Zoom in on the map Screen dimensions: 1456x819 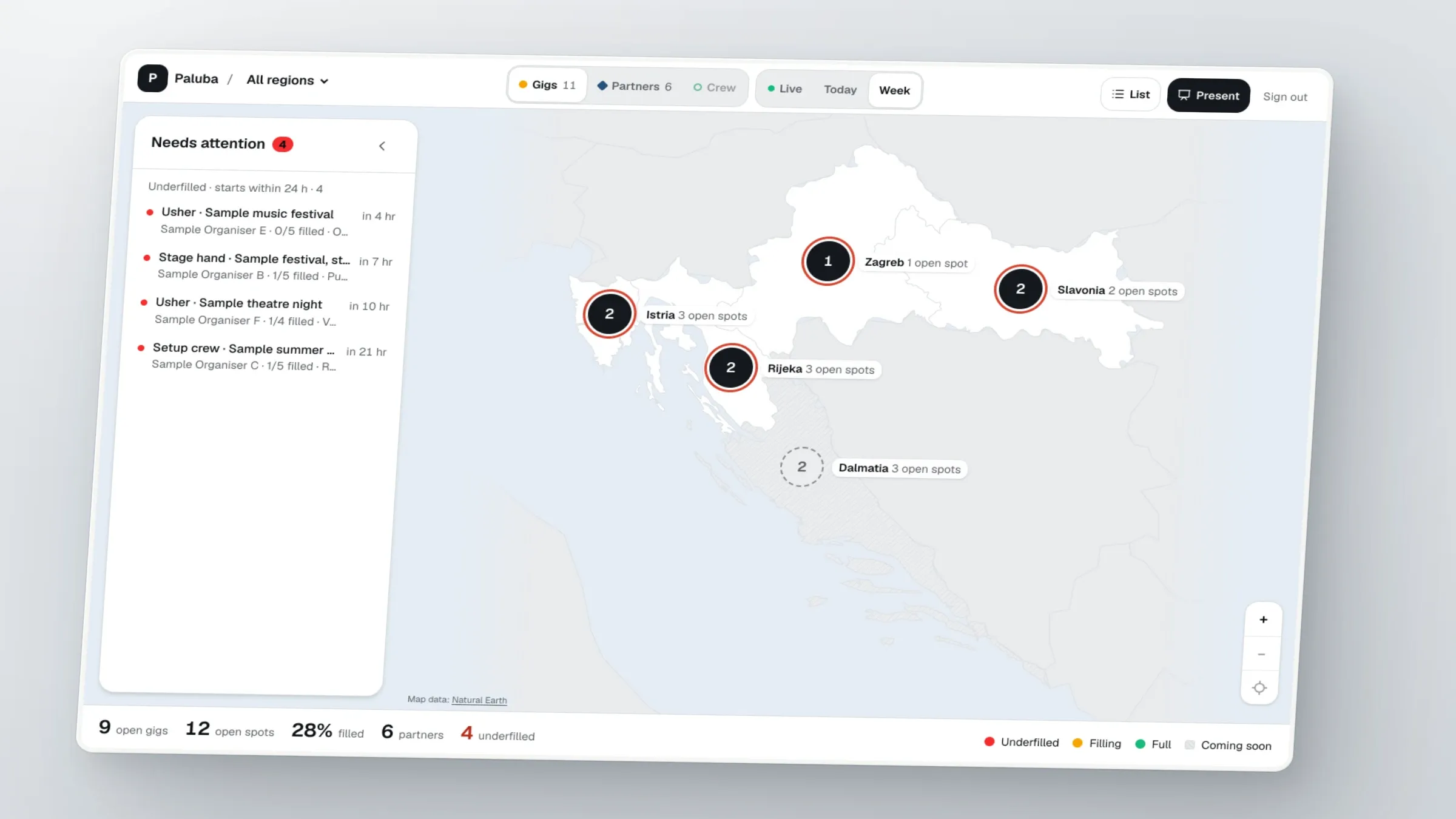[x=1264, y=619]
